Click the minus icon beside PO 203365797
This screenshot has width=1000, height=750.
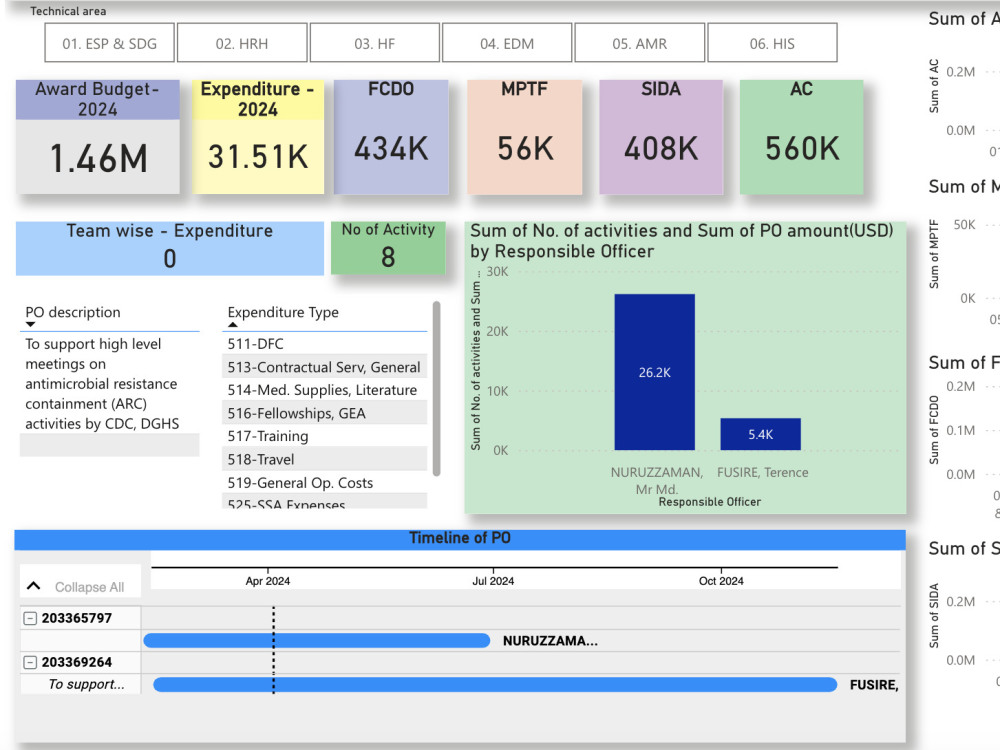coord(30,617)
